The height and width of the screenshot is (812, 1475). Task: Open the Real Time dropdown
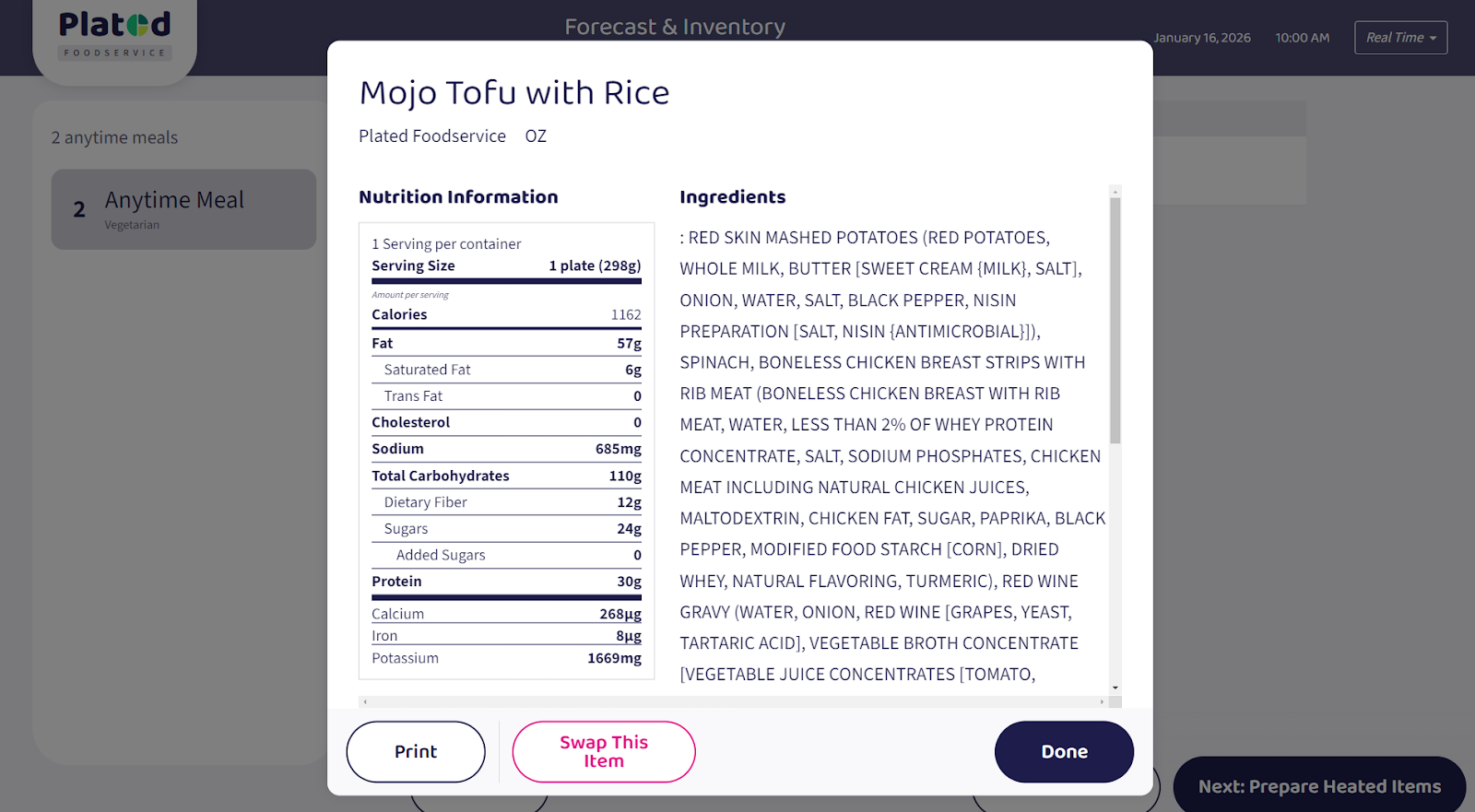pyautogui.click(x=1400, y=38)
